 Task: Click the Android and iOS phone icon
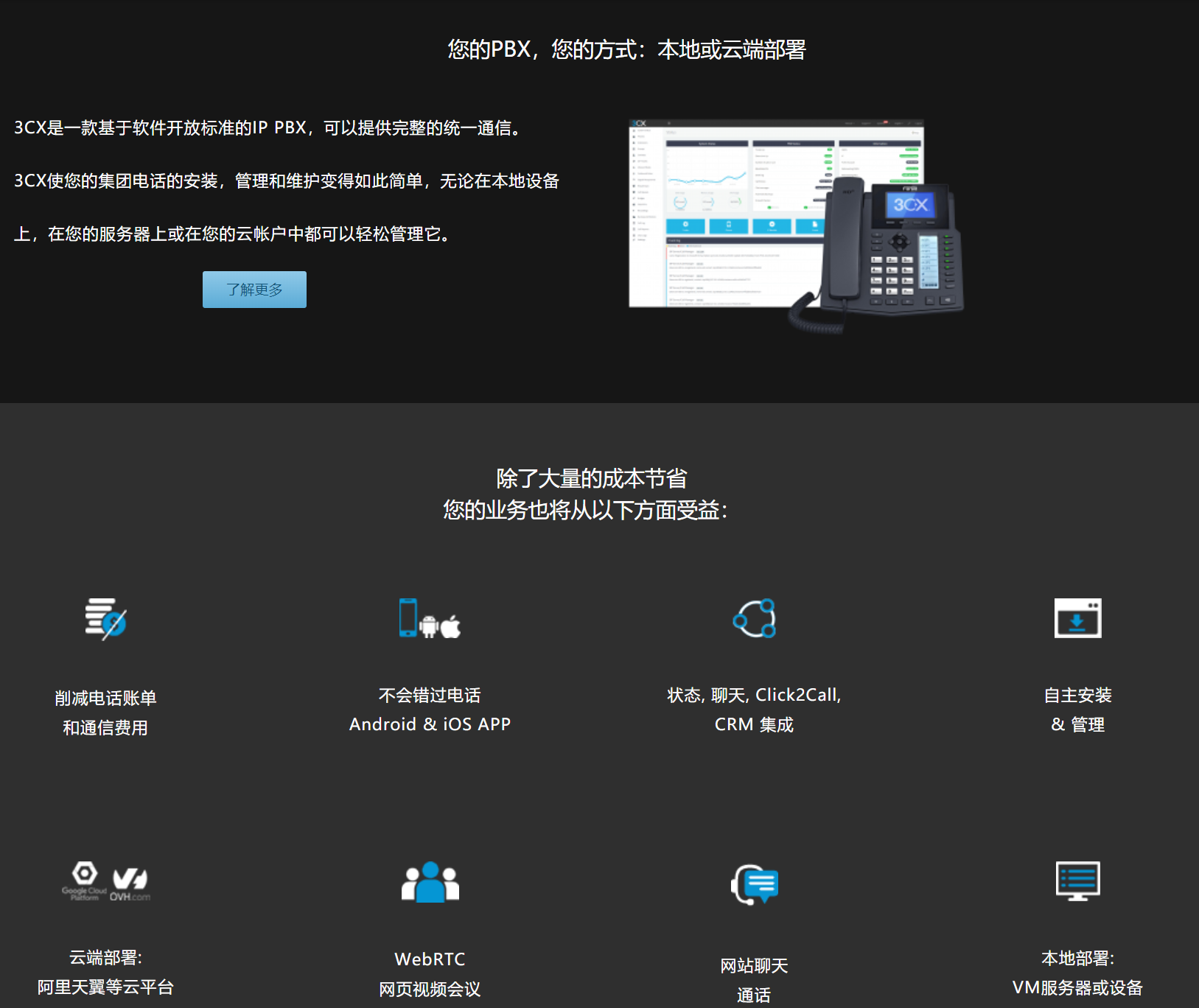[x=430, y=618]
